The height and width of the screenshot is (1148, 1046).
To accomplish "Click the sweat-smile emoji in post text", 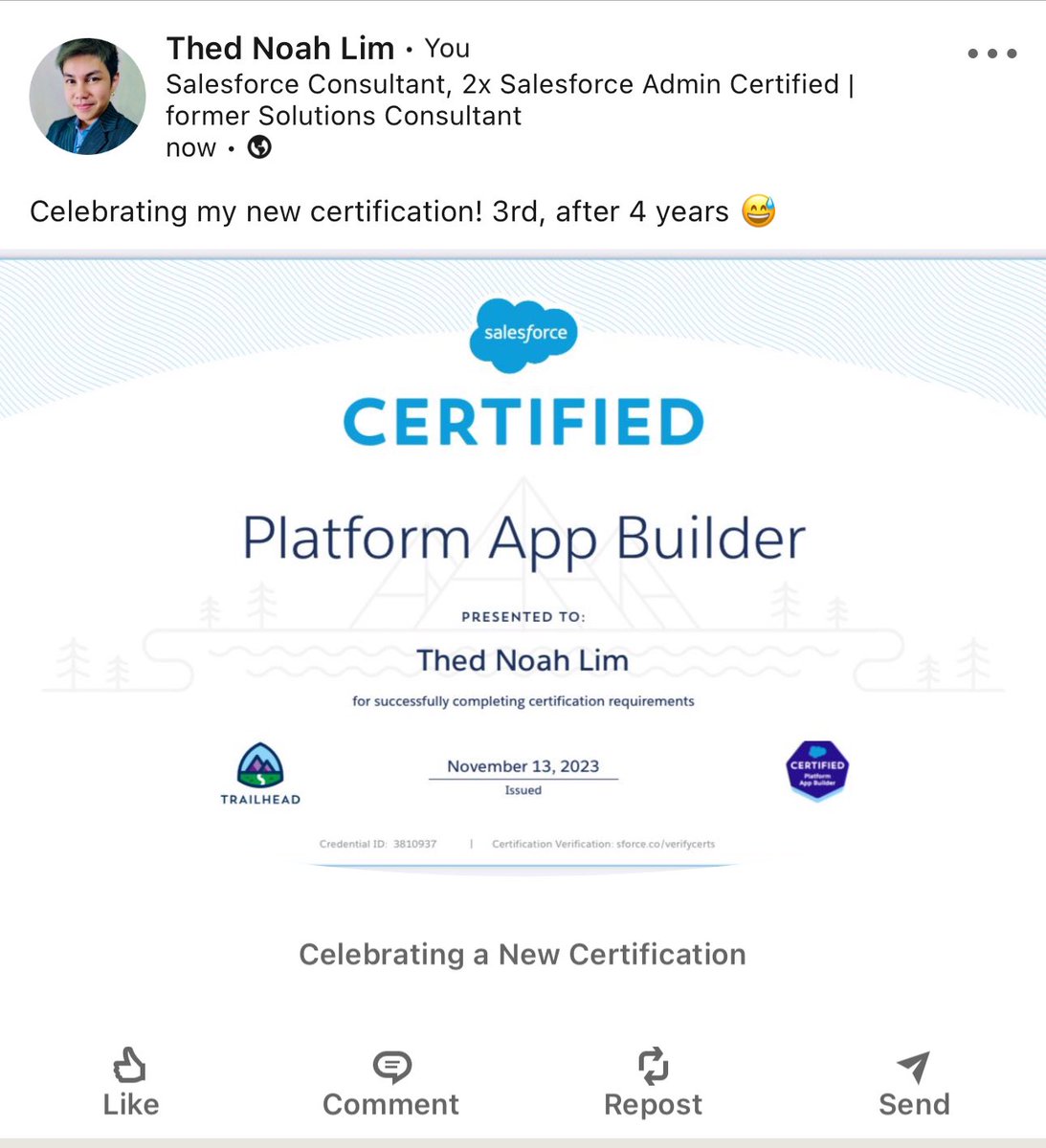I will click(x=759, y=210).
